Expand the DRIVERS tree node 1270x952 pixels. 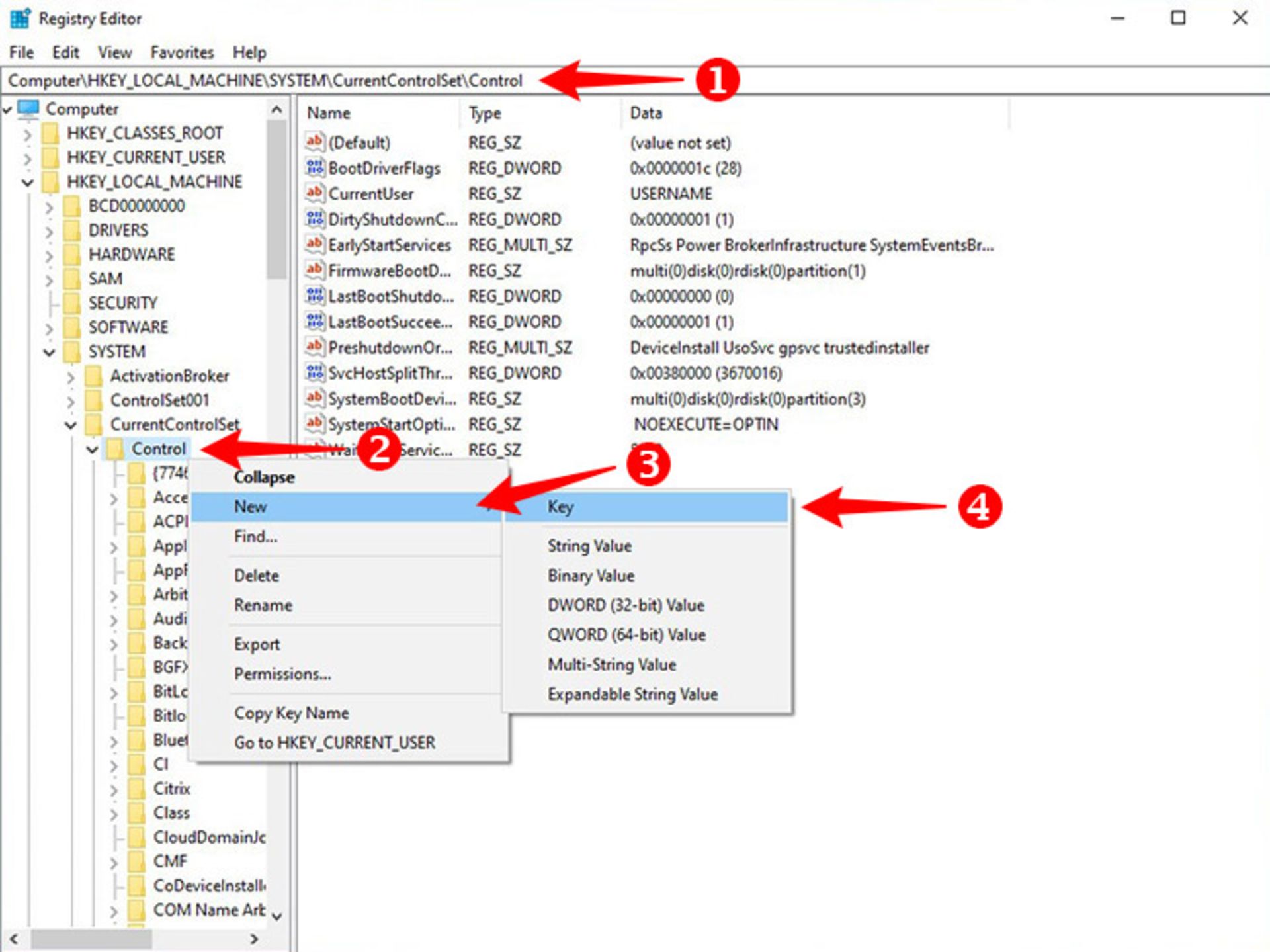tap(49, 230)
